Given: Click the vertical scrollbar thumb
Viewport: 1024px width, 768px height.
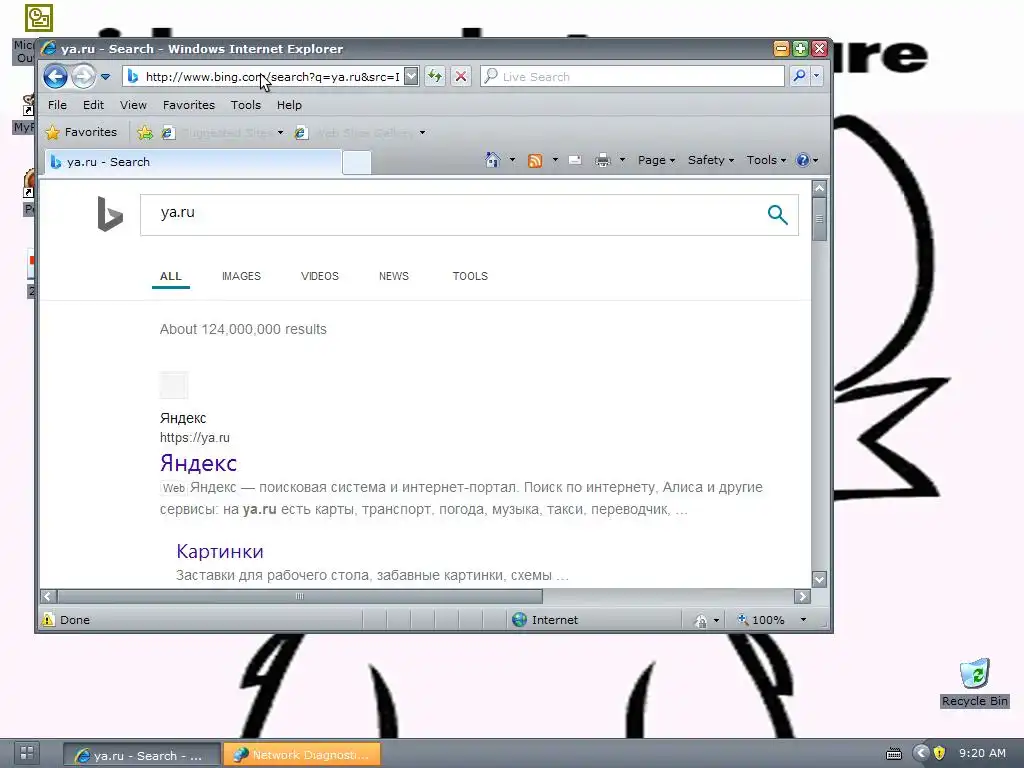Looking at the screenshot, I should tap(820, 219).
